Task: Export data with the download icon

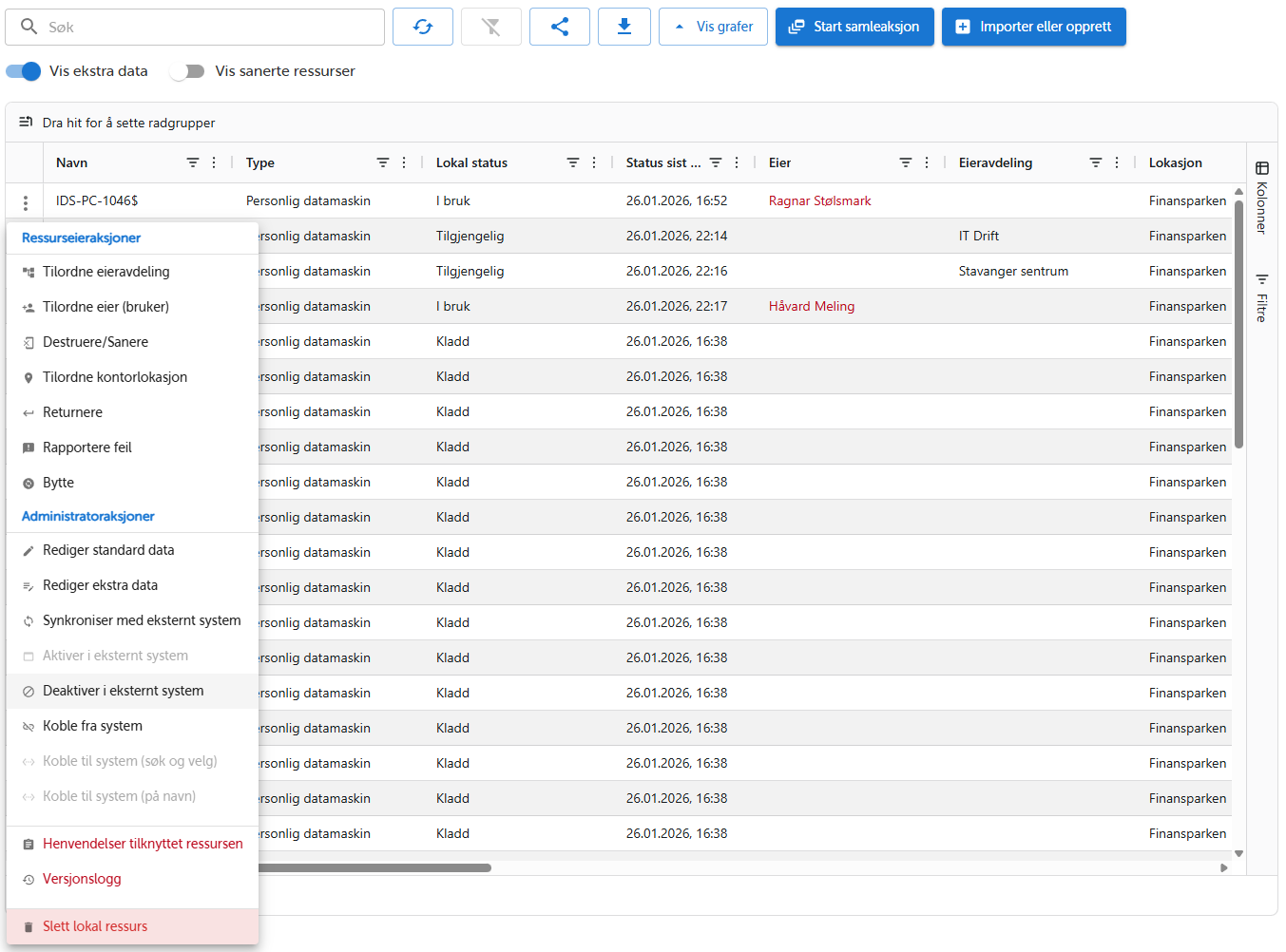Action: point(624,27)
